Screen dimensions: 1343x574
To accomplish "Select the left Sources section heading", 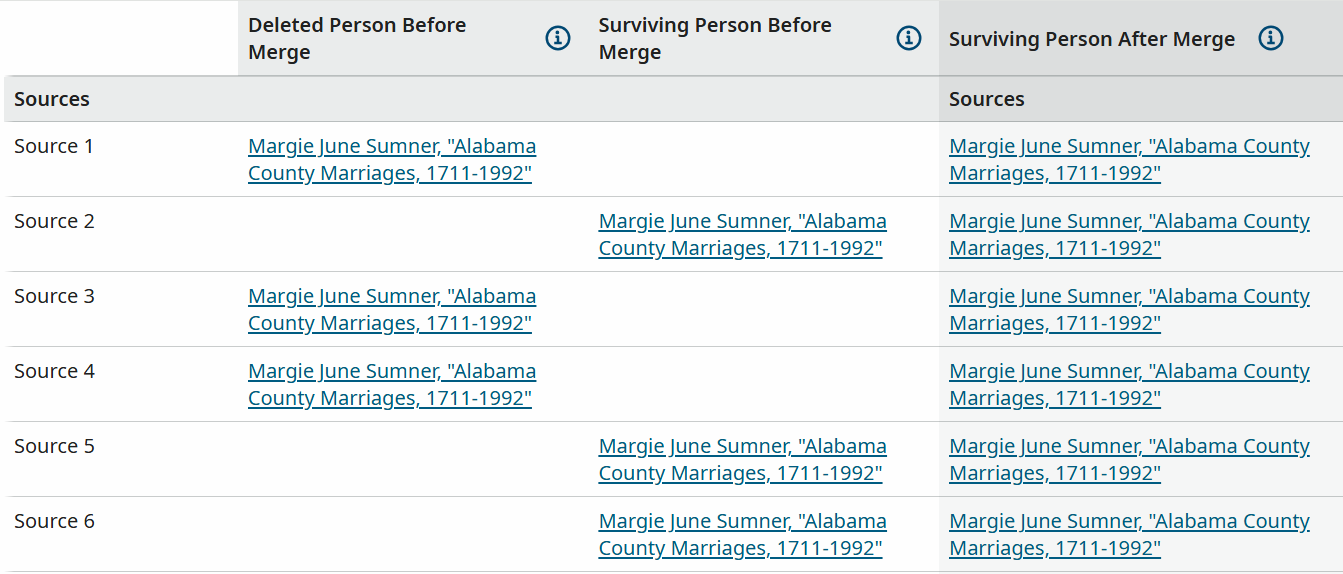I will 52,99.
